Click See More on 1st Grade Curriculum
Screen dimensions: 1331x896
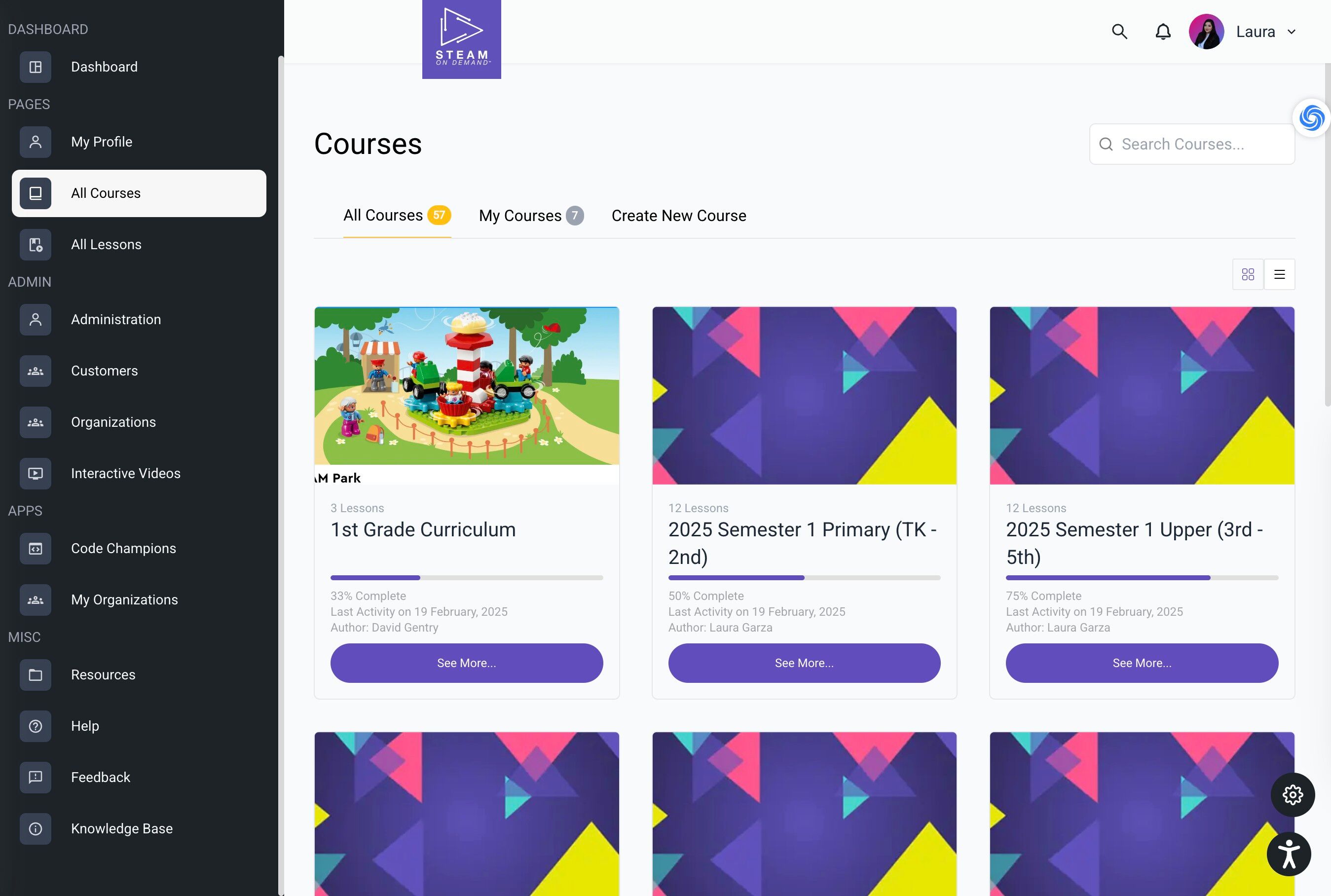pyautogui.click(x=466, y=663)
